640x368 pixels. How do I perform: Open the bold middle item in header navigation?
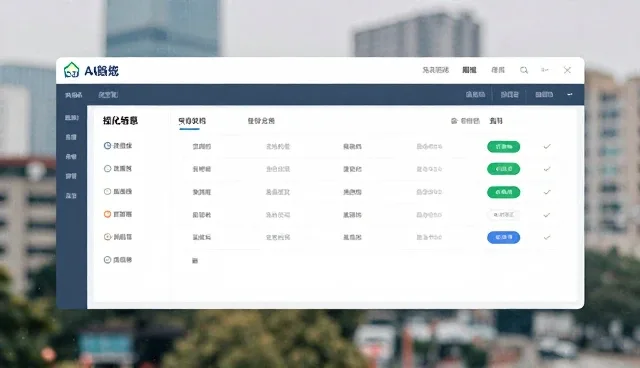tap(469, 70)
